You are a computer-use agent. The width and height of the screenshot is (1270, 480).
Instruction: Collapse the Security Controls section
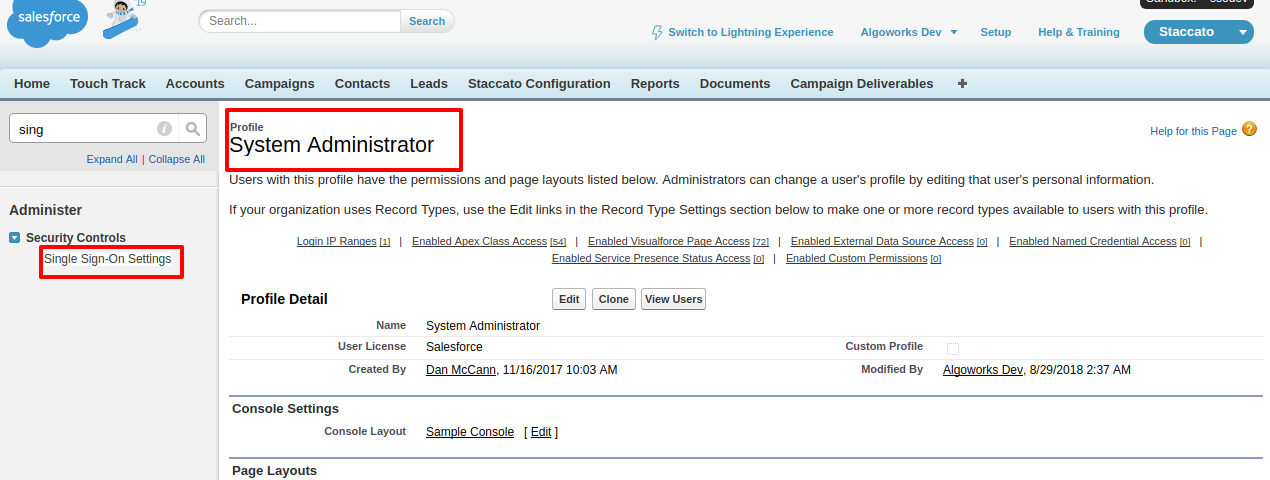coord(15,238)
